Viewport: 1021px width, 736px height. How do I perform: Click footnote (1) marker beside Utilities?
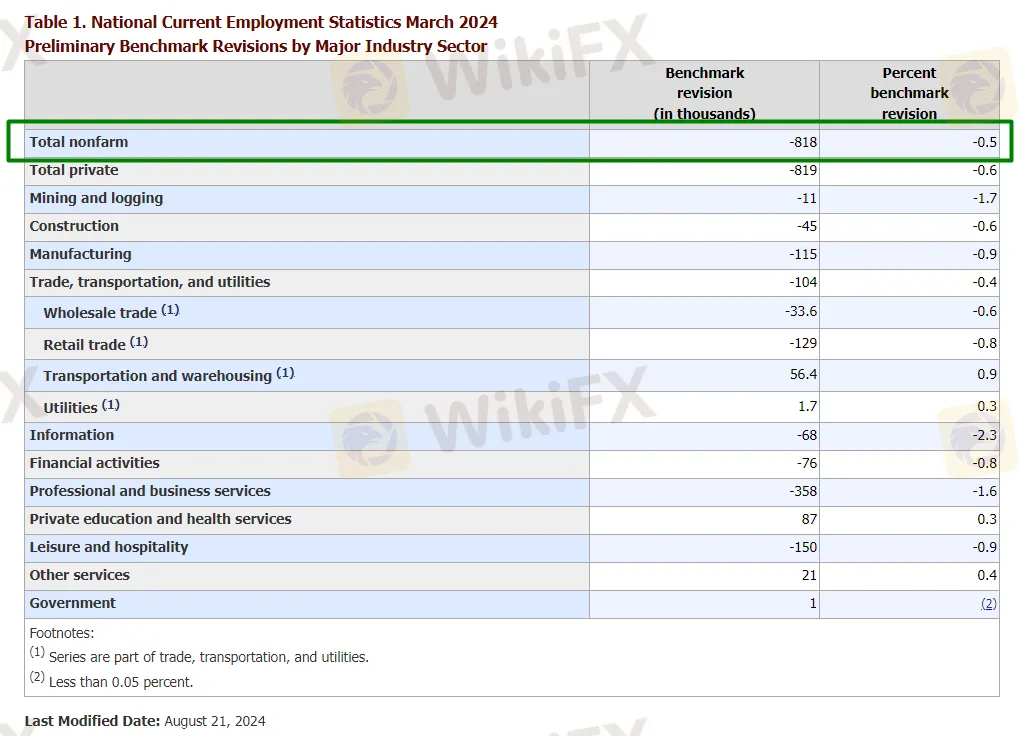[x=110, y=405]
